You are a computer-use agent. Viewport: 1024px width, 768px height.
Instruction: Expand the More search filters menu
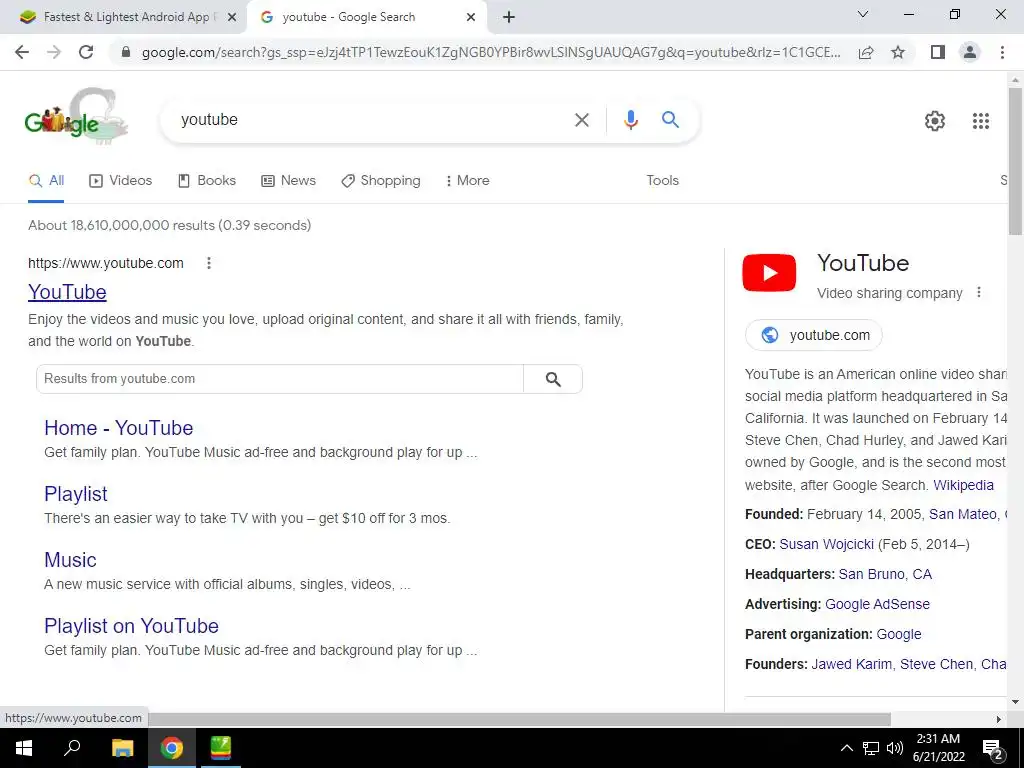point(467,181)
